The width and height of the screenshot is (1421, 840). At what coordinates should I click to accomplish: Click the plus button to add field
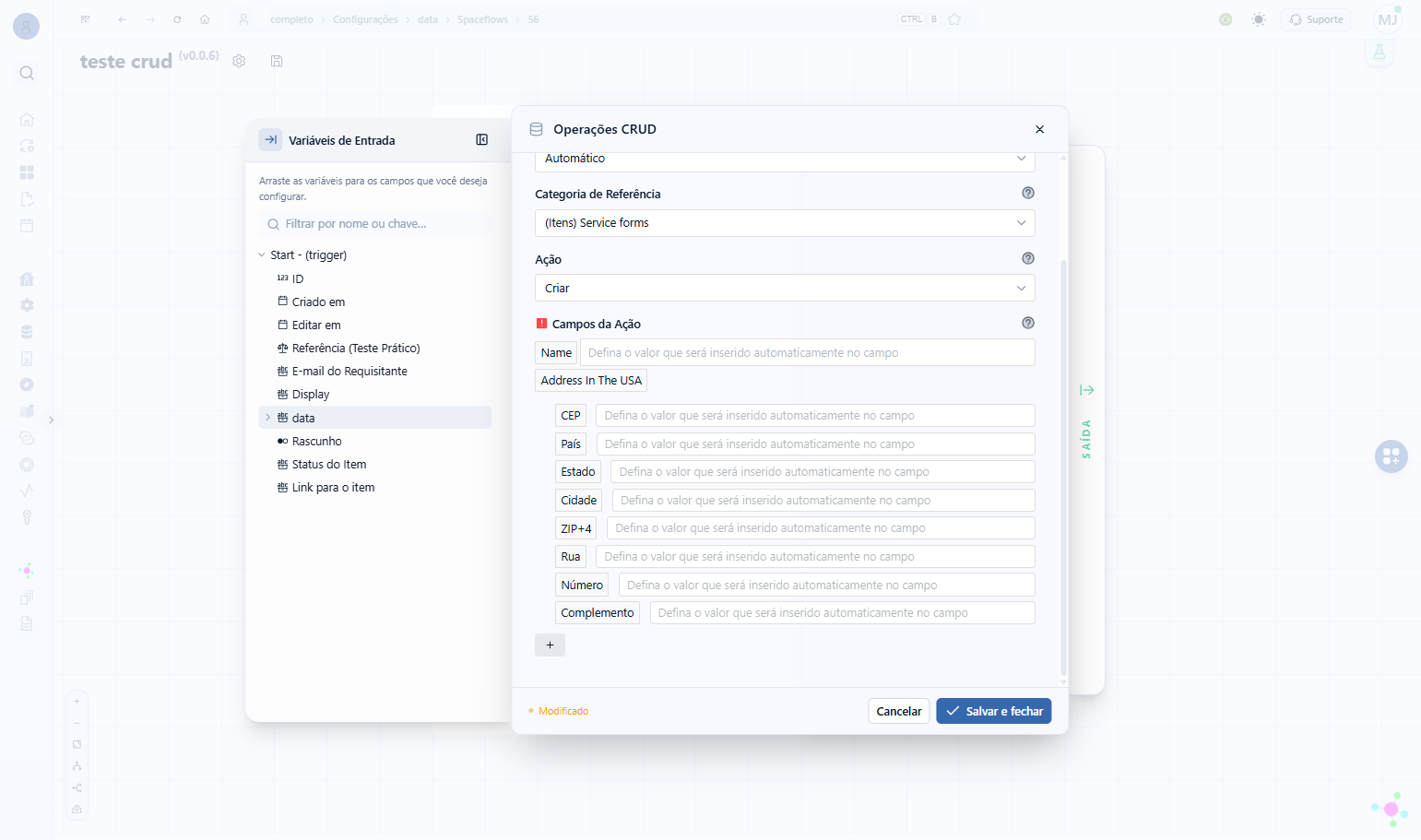pos(550,645)
